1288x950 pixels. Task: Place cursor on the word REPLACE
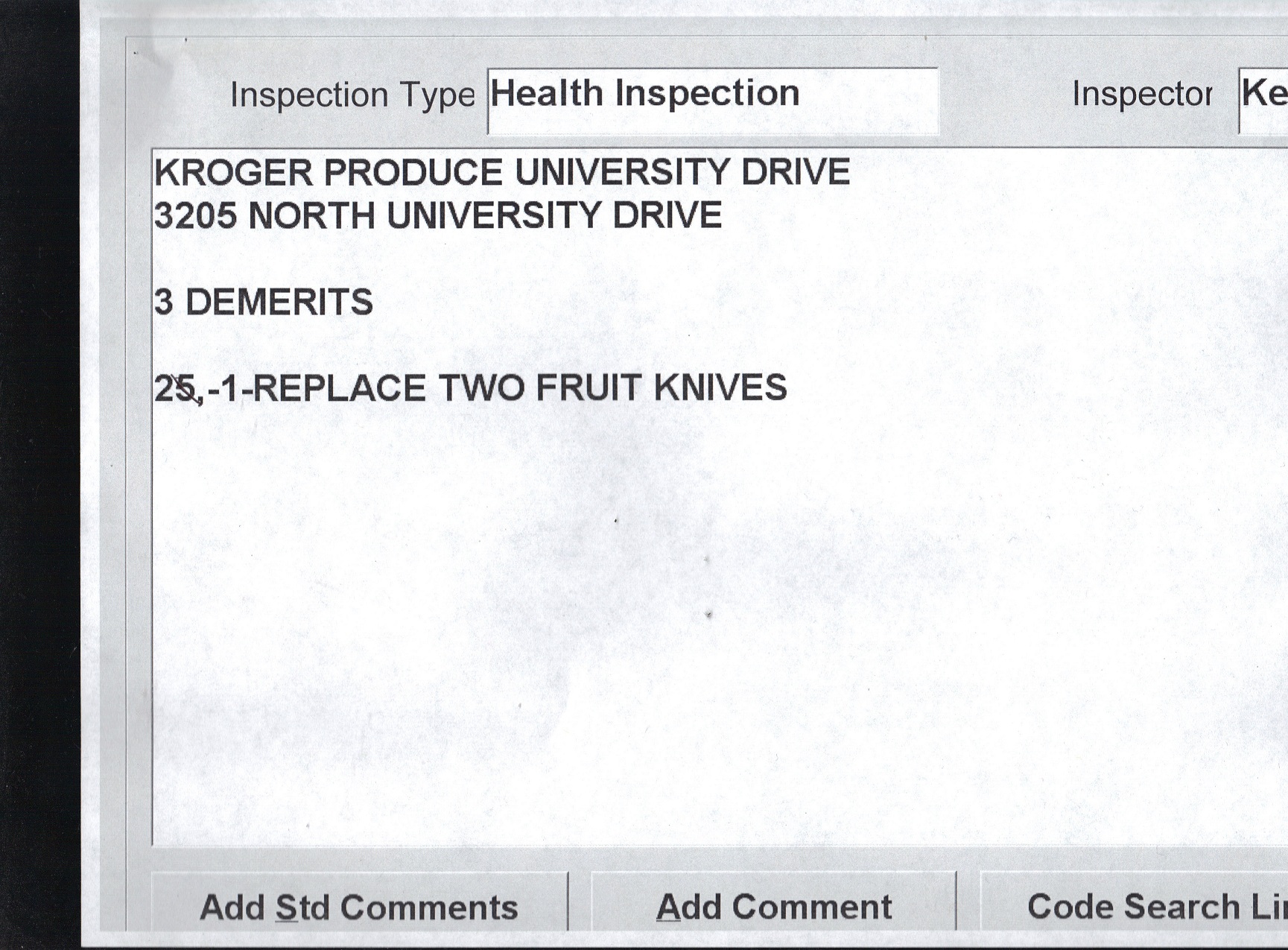point(340,389)
